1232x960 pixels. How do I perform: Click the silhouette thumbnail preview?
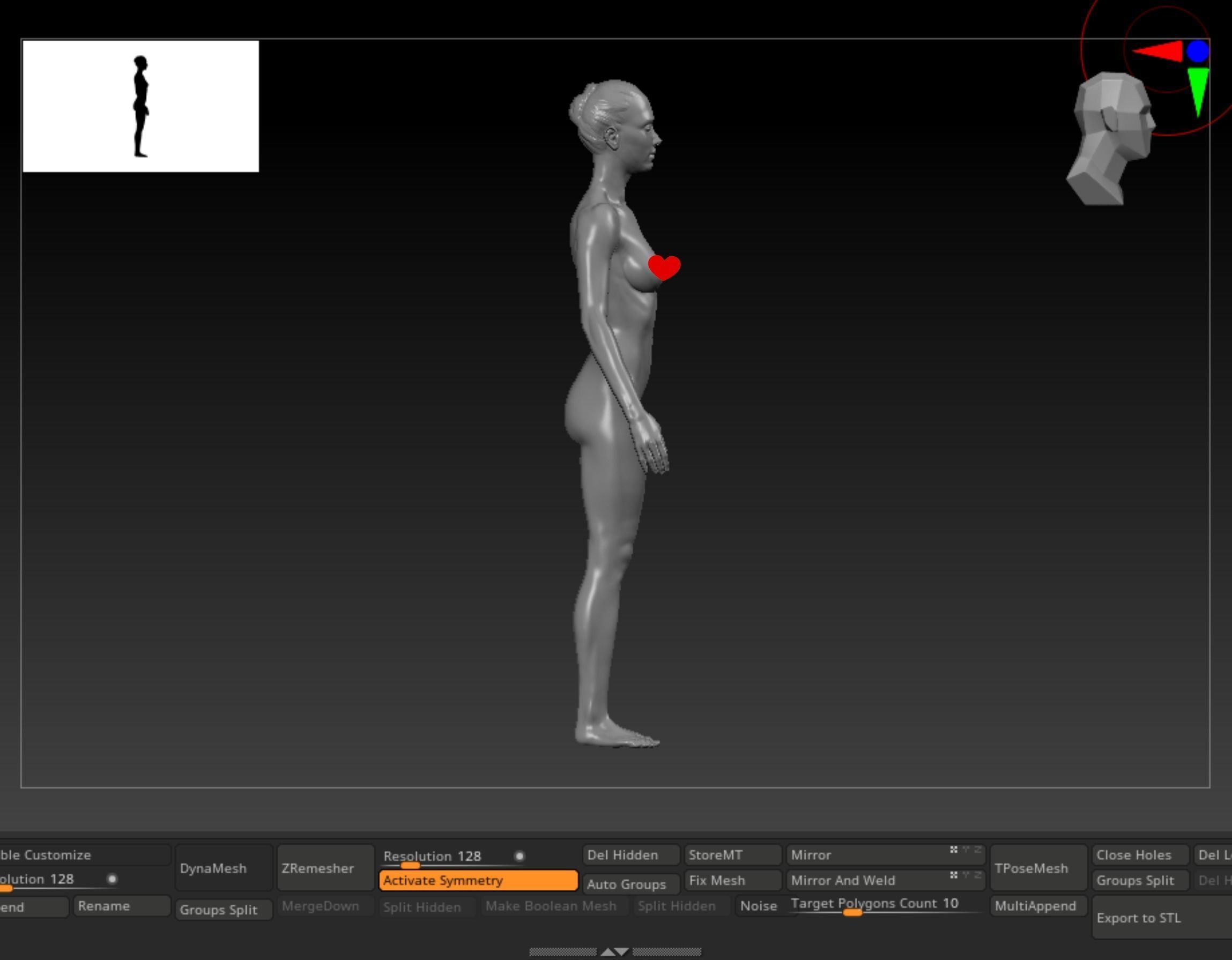(x=140, y=106)
